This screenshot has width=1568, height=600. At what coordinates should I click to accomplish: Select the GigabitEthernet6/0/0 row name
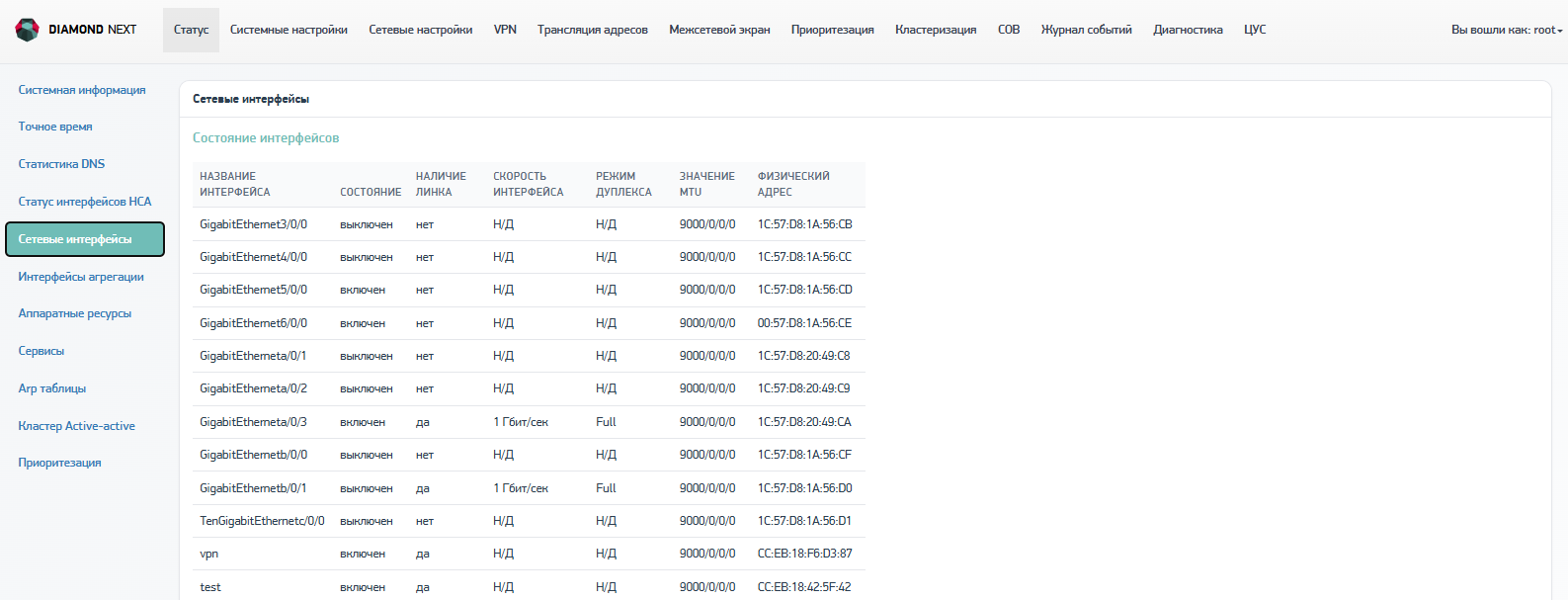click(253, 323)
